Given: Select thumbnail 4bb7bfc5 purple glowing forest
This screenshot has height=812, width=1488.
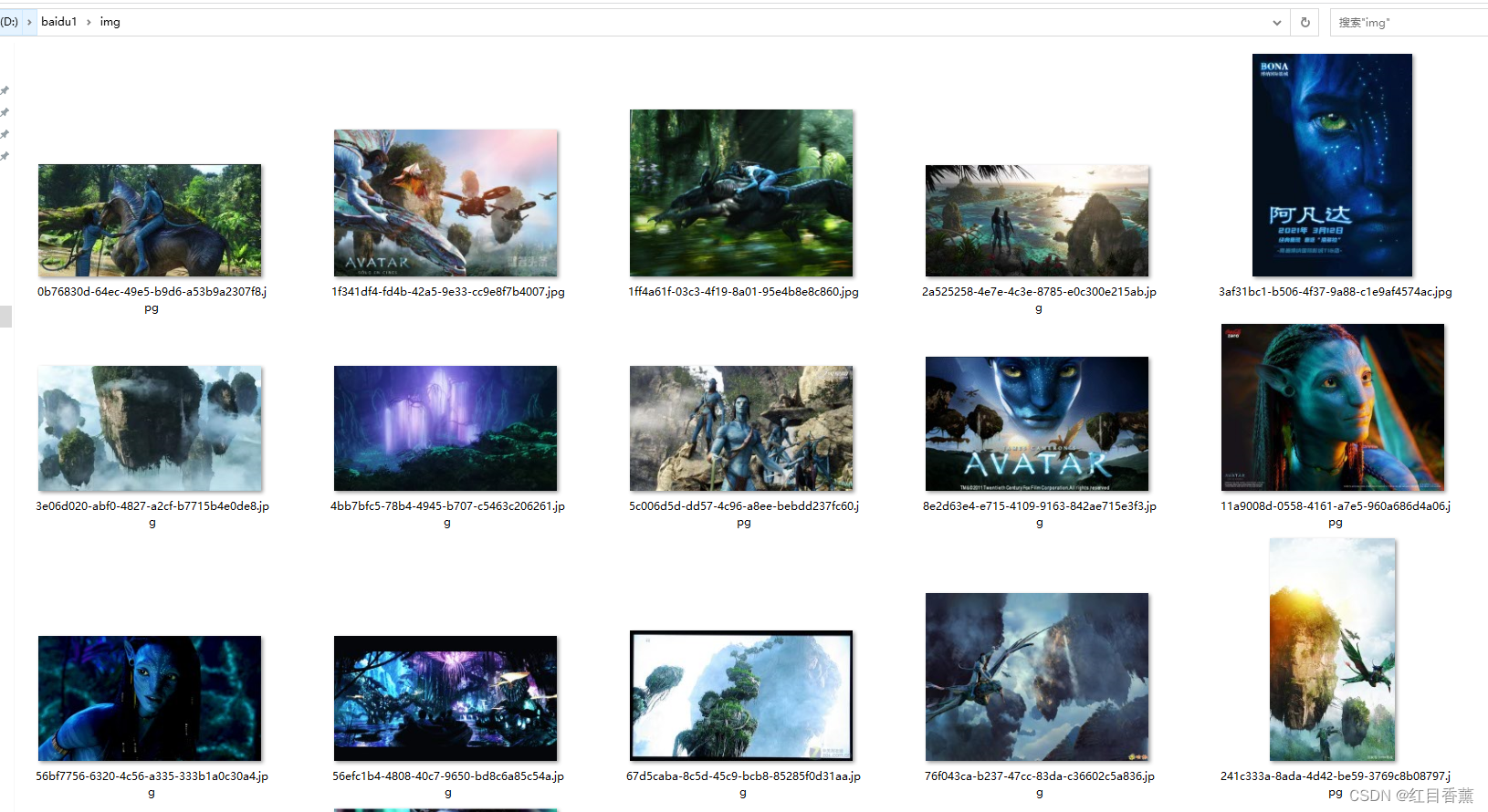Looking at the screenshot, I should [445, 428].
